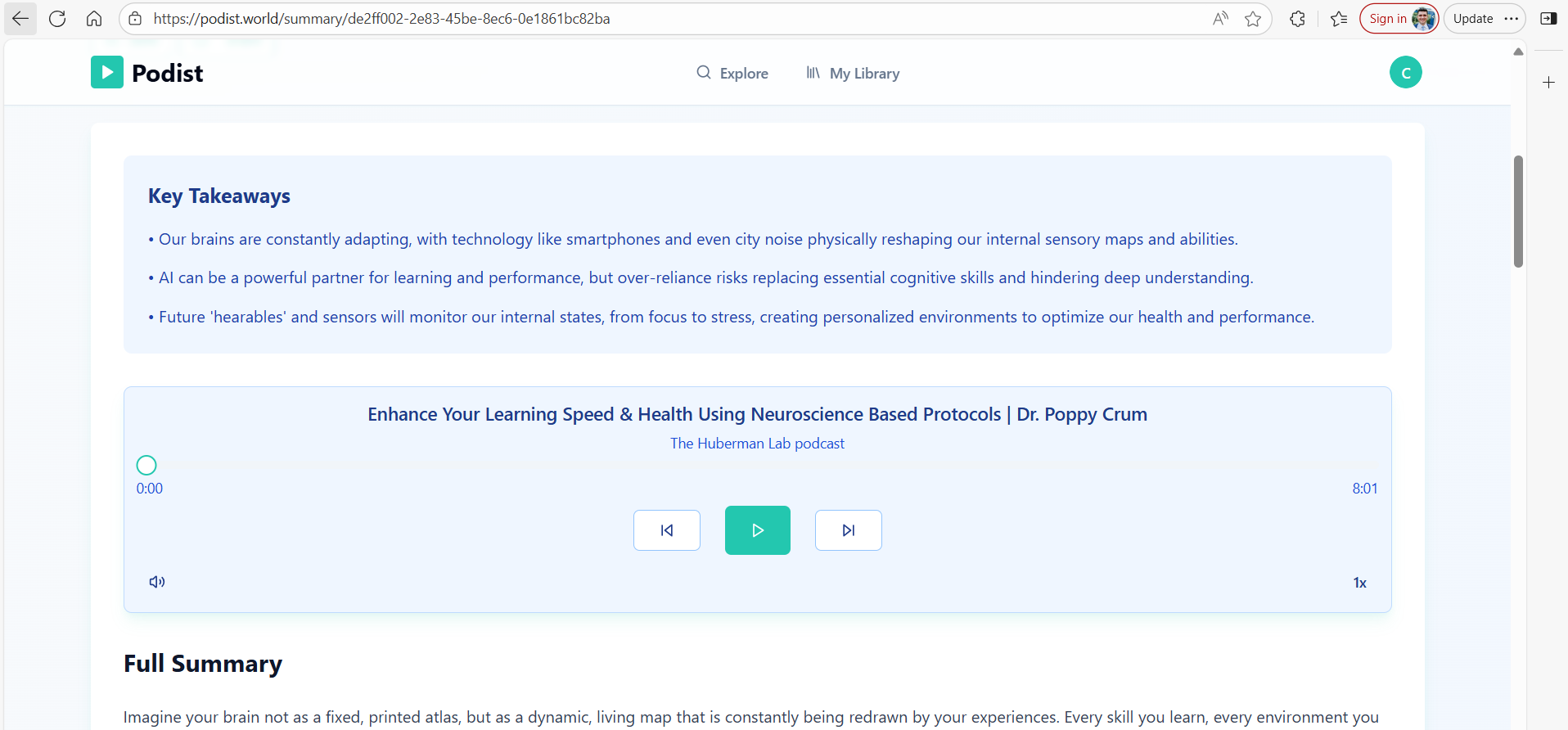
Task: Click scrollbar up arrow
Action: coord(1518,52)
